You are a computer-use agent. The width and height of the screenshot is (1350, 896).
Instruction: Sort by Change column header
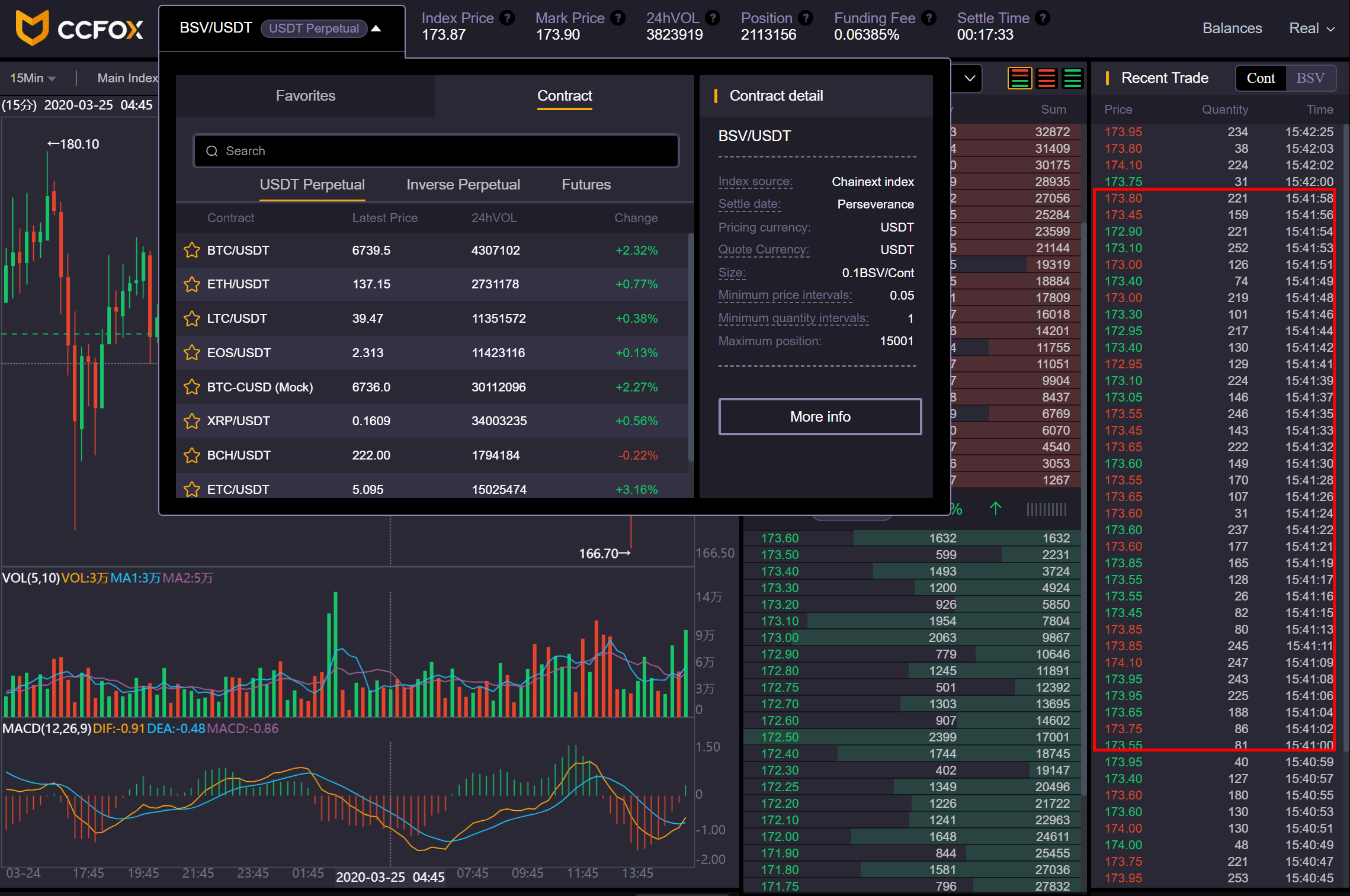pyautogui.click(x=636, y=218)
